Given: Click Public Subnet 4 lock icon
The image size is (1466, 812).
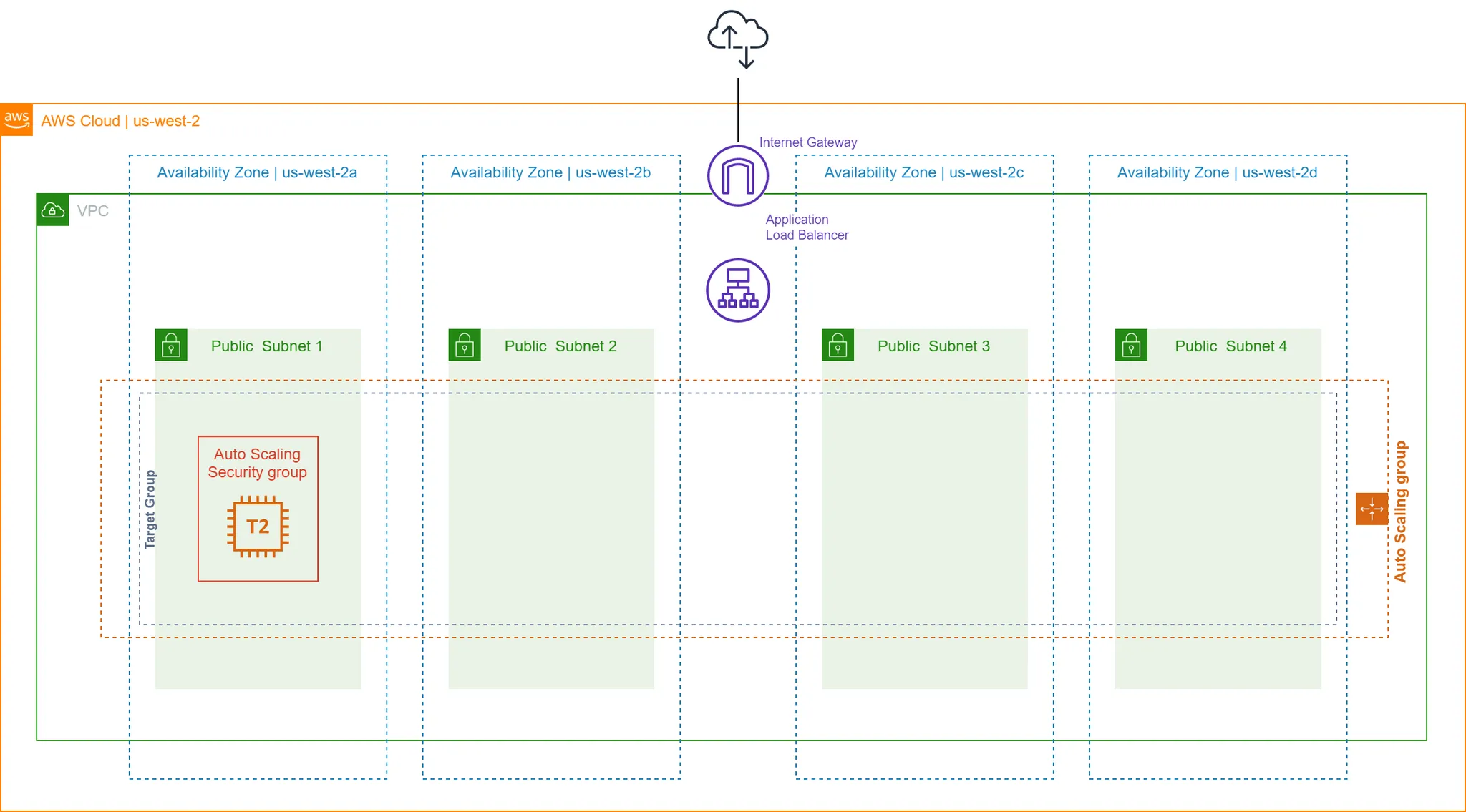Looking at the screenshot, I should point(1131,345).
